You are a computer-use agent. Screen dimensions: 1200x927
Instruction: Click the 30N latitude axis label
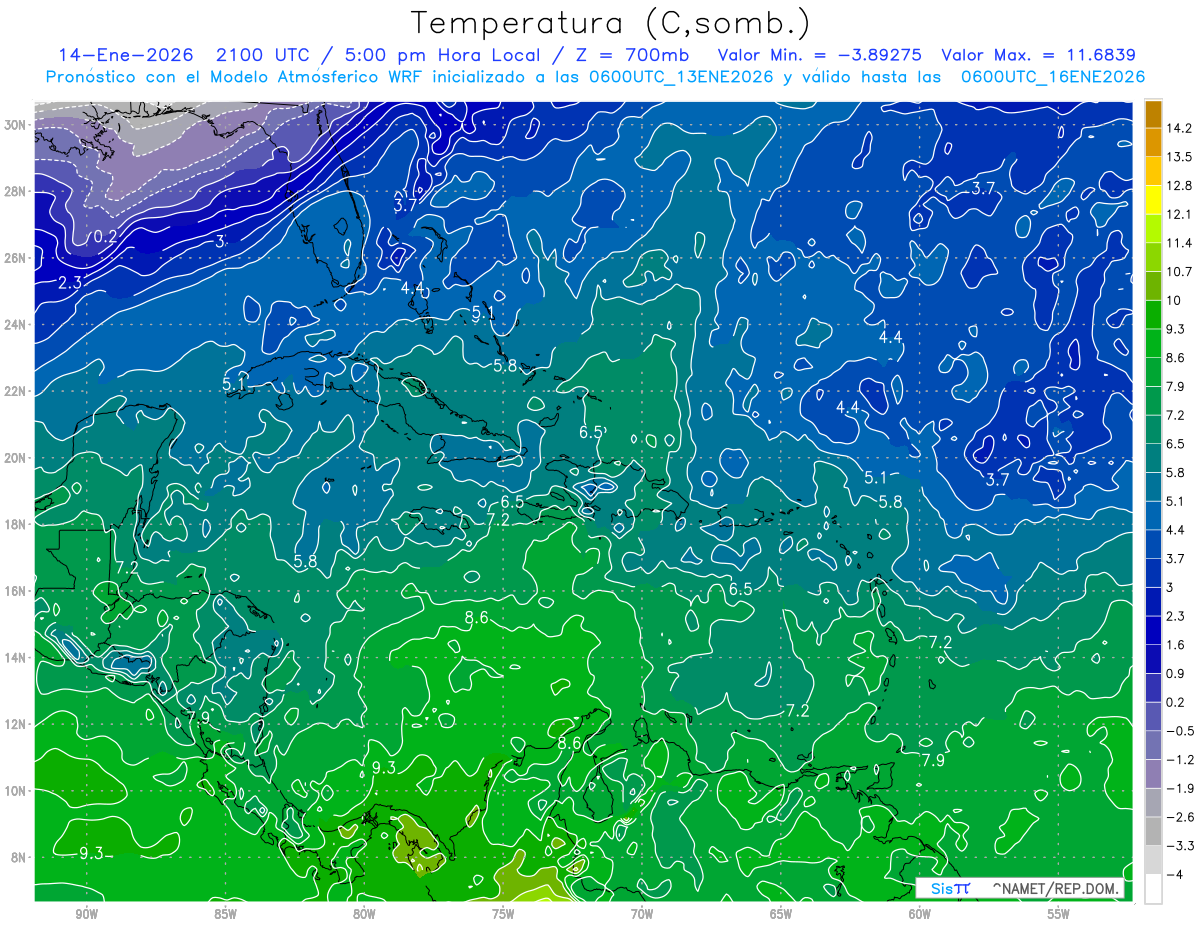tap(16, 125)
